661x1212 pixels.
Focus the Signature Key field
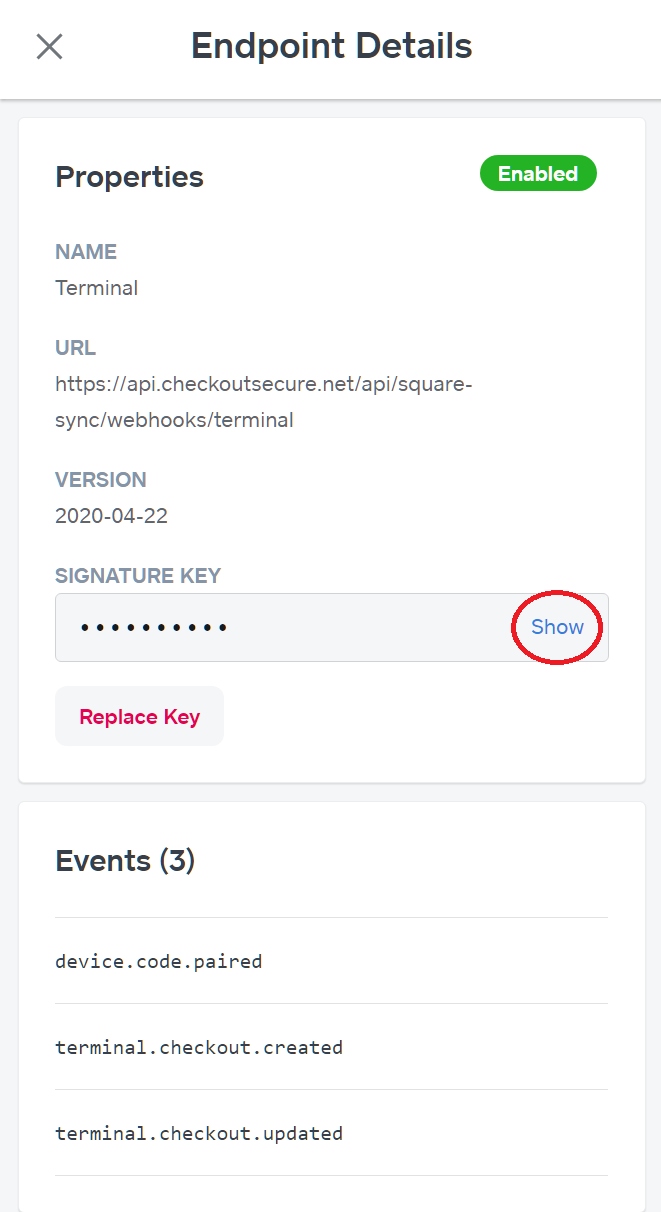click(331, 627)
